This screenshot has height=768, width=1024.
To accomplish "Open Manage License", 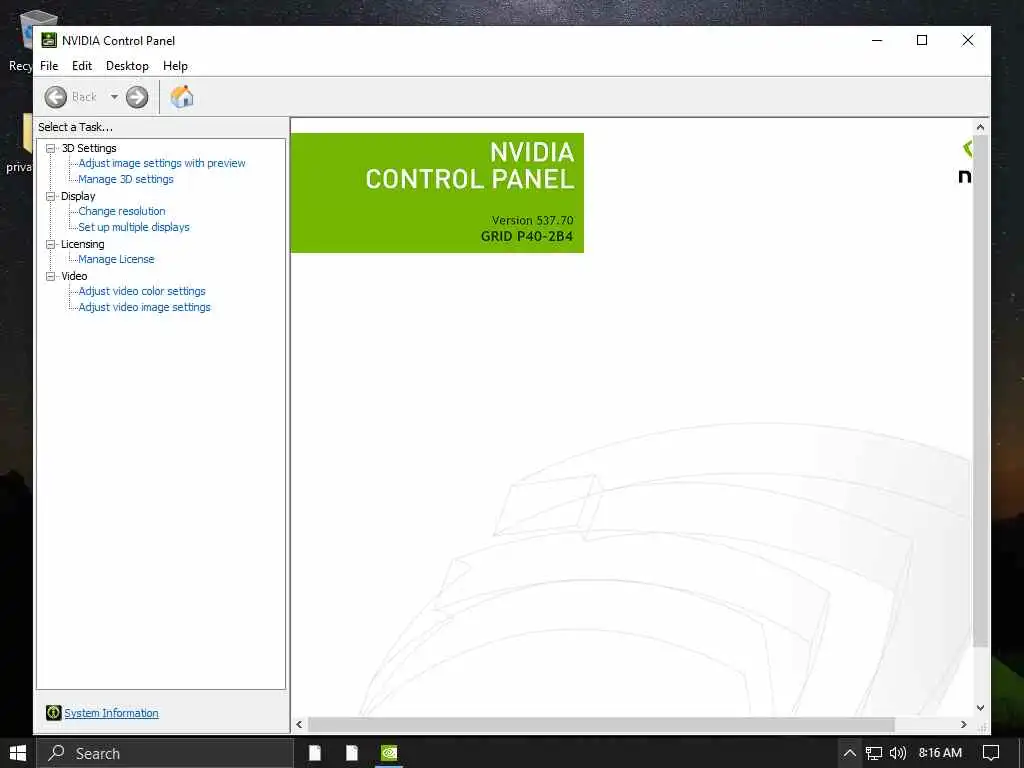I will coord(116,259).
